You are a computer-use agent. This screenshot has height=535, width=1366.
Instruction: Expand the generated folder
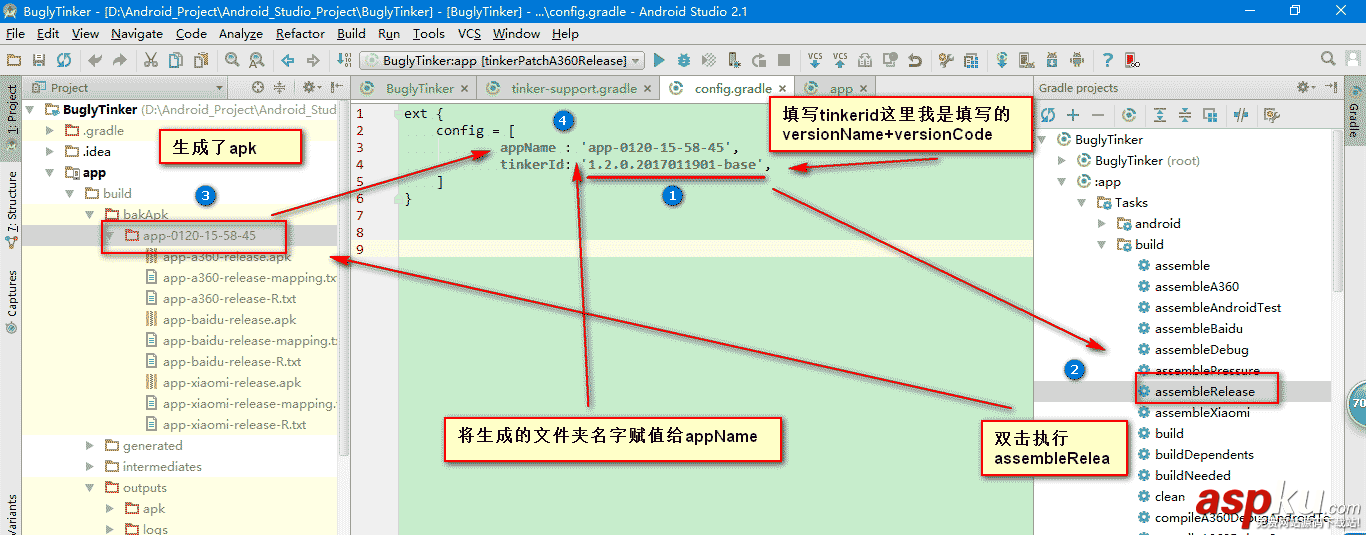(91, 446)
